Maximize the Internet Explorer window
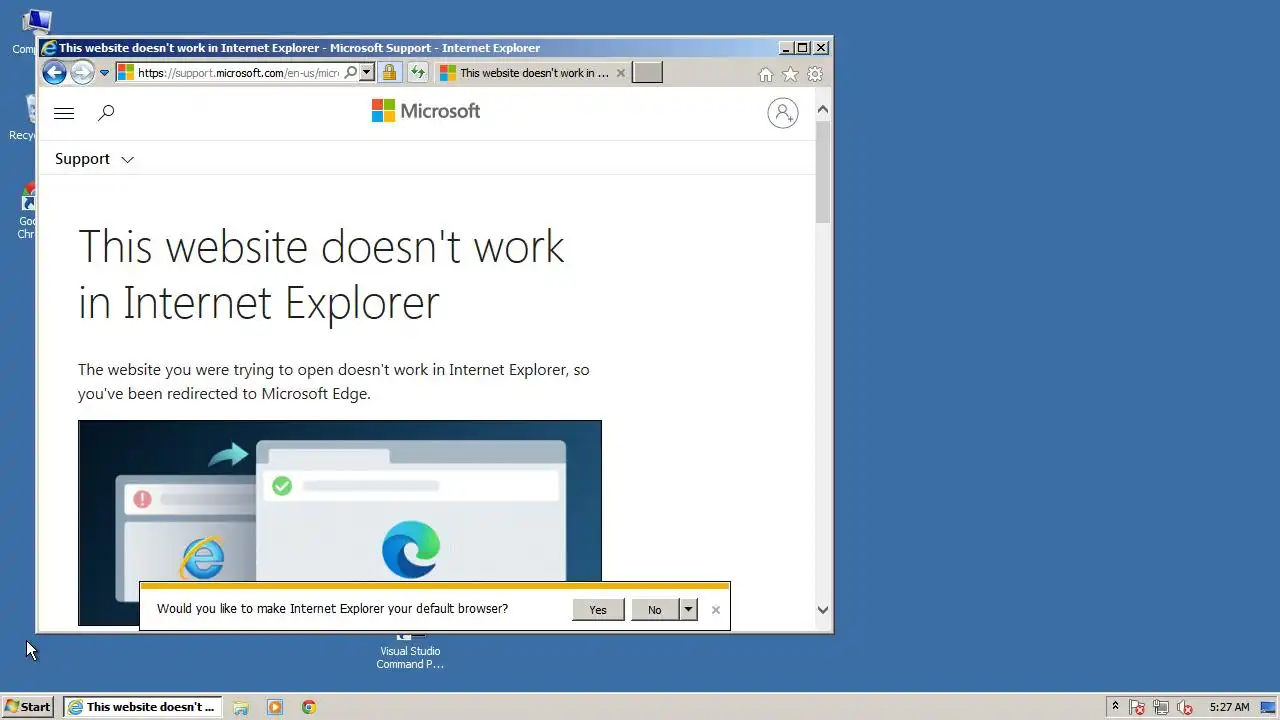 pyautogui.click(x=802, y=47)
